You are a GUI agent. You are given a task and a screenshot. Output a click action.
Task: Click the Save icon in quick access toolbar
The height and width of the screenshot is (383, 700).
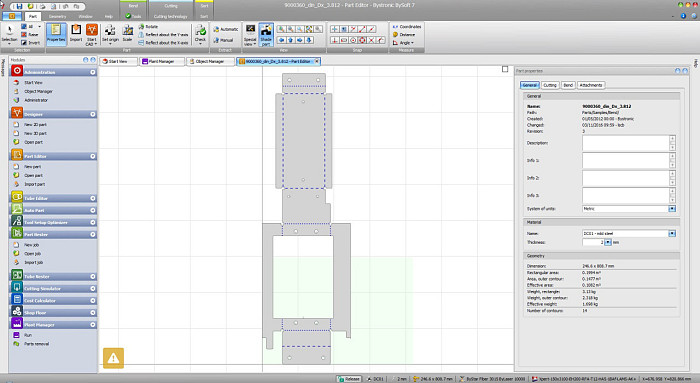19,7
